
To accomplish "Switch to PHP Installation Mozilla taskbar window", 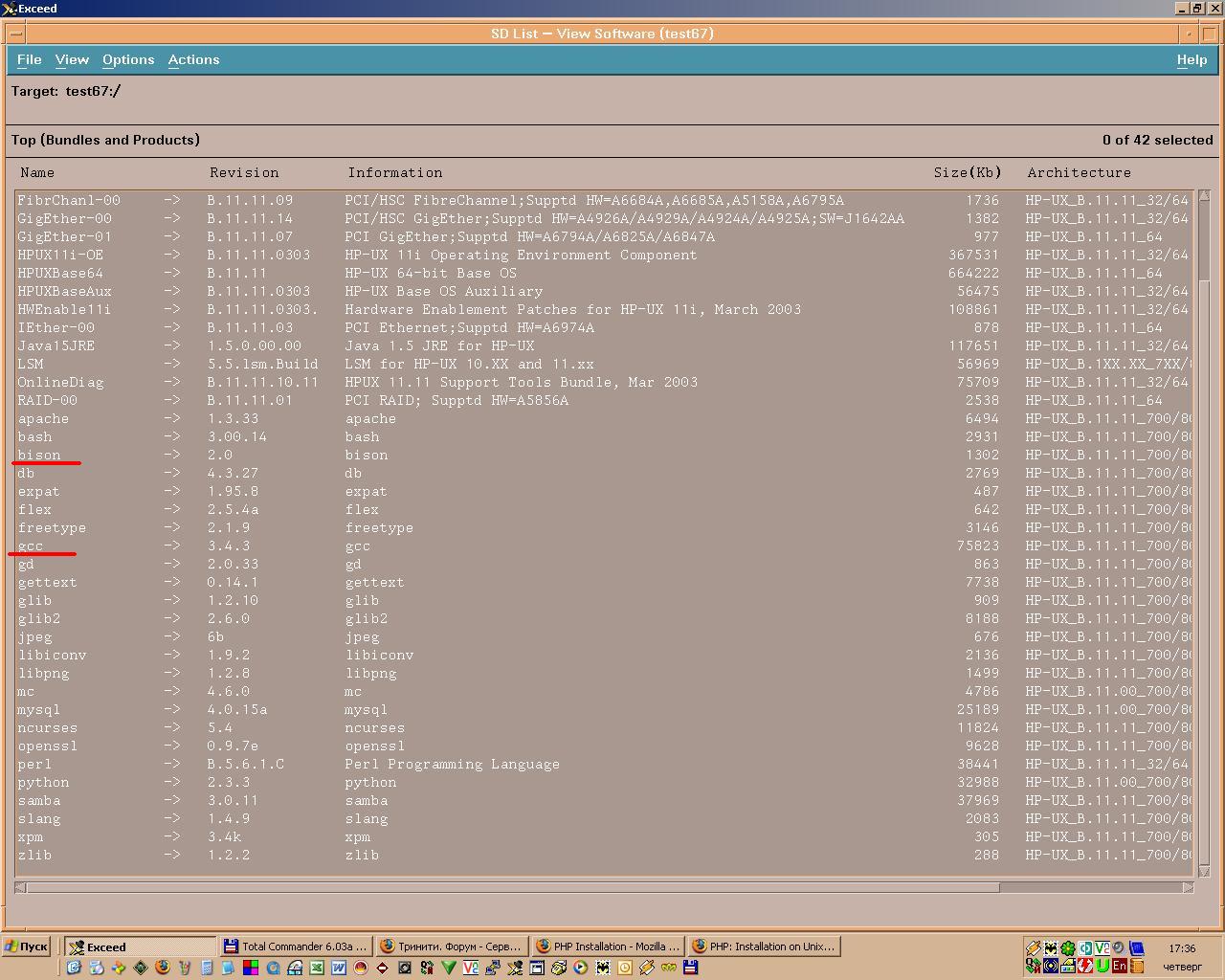I will pos(607,947).
